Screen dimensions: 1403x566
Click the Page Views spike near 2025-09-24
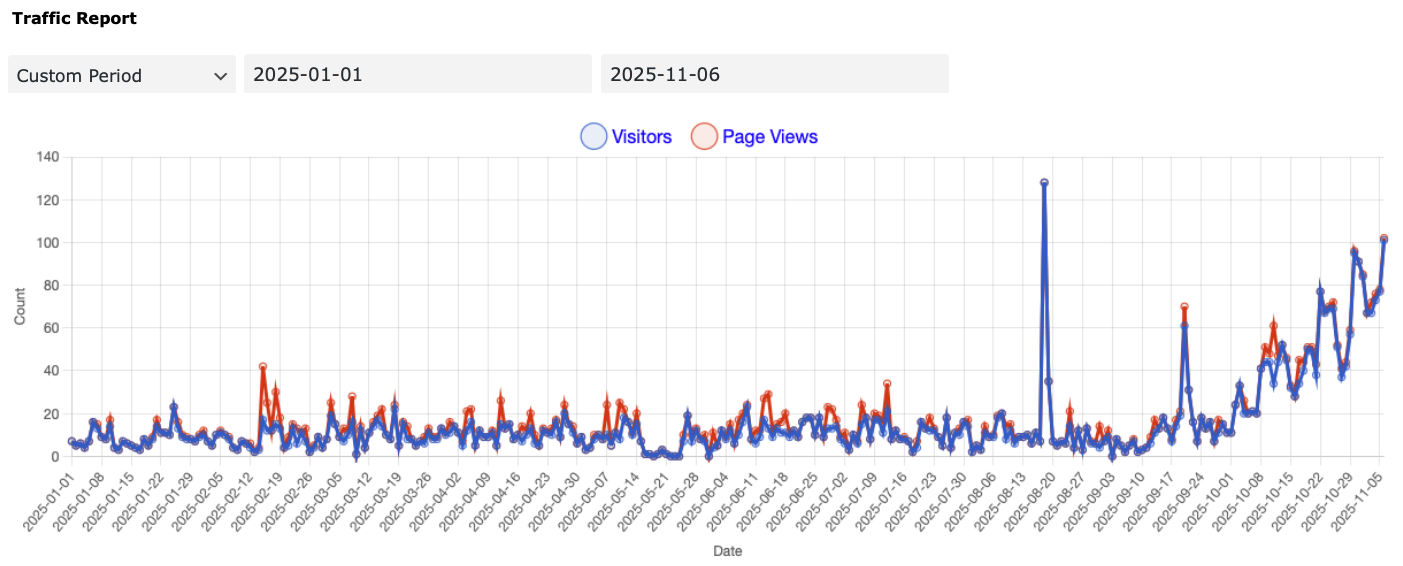pos(1184,307)
